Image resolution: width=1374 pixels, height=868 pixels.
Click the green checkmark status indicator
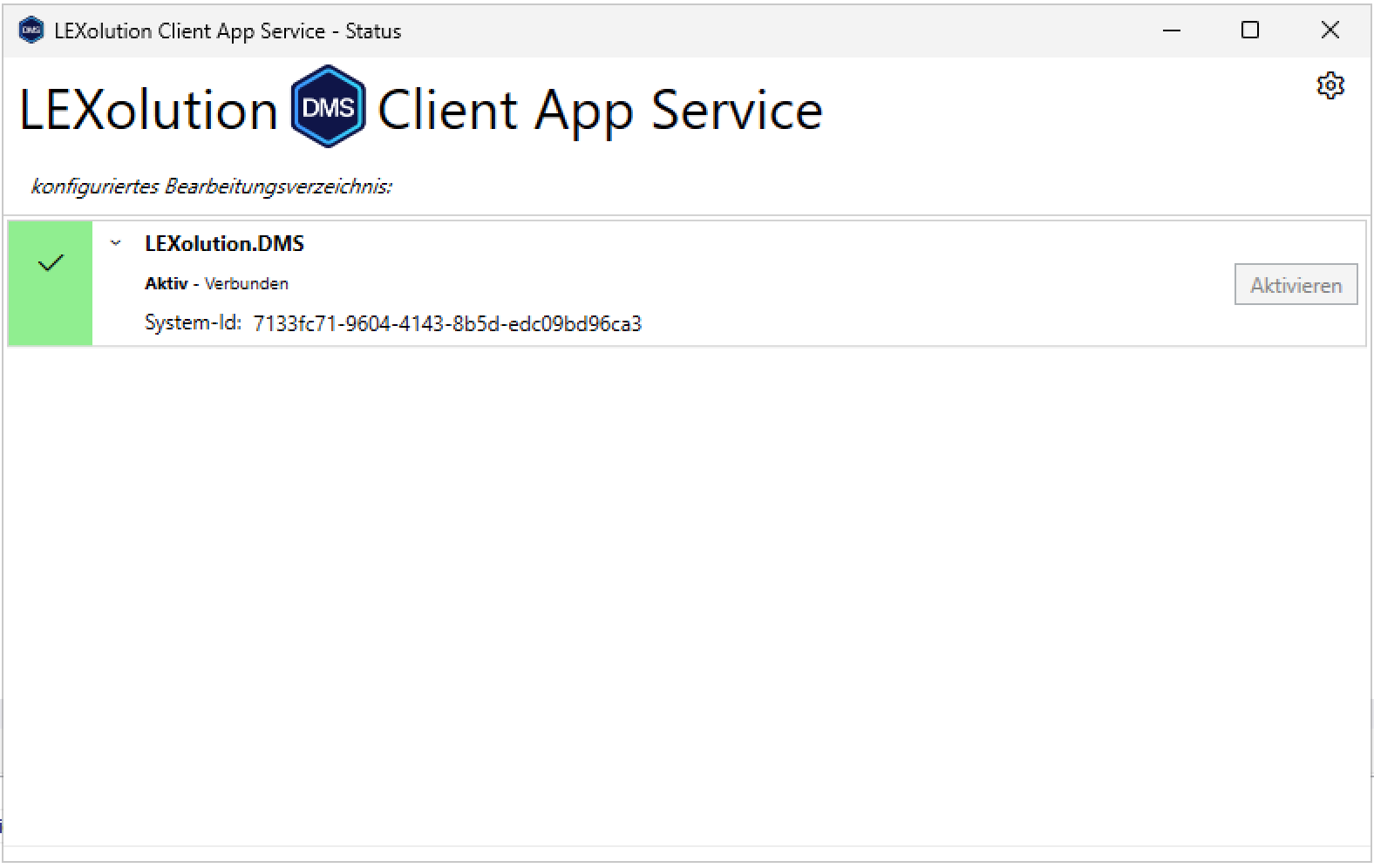(x=51, y=283)
